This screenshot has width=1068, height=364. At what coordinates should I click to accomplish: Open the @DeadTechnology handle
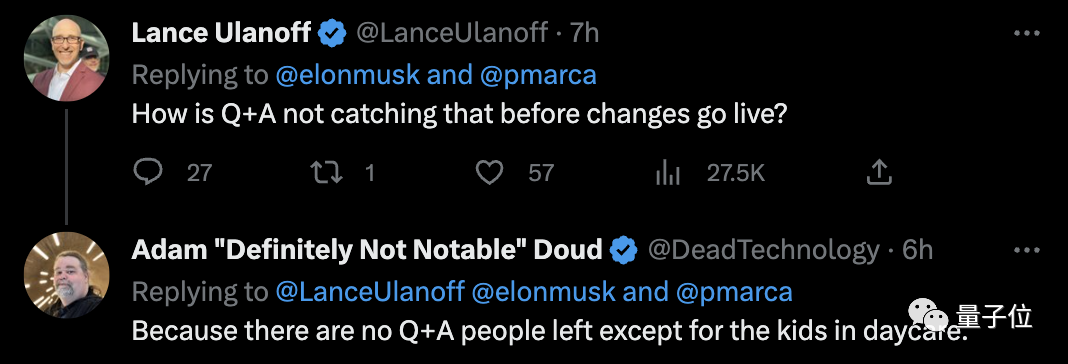click(x=763, y=250)
